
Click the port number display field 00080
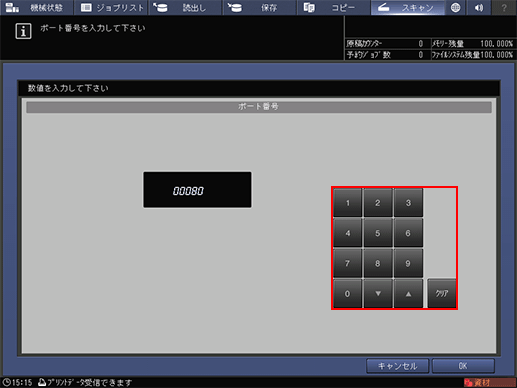(197, 190)
